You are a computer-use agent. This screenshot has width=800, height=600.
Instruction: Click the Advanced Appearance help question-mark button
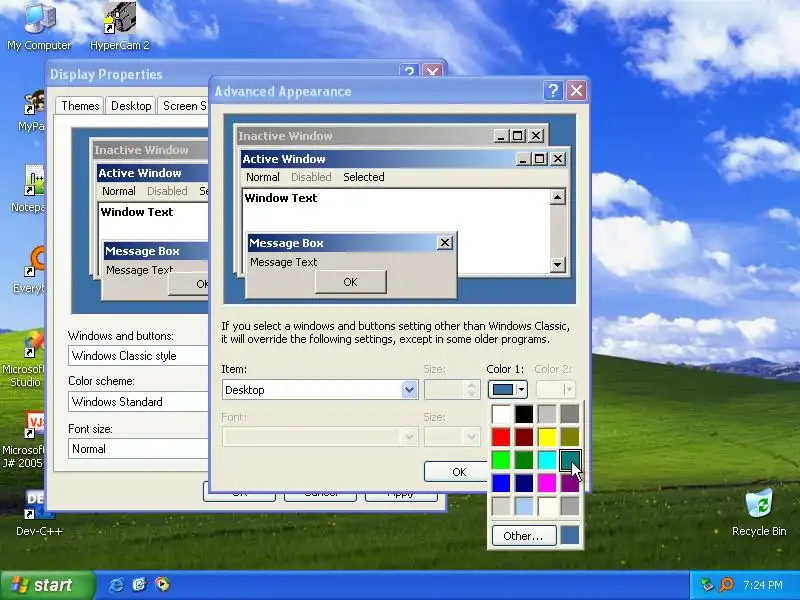[554, 91]
